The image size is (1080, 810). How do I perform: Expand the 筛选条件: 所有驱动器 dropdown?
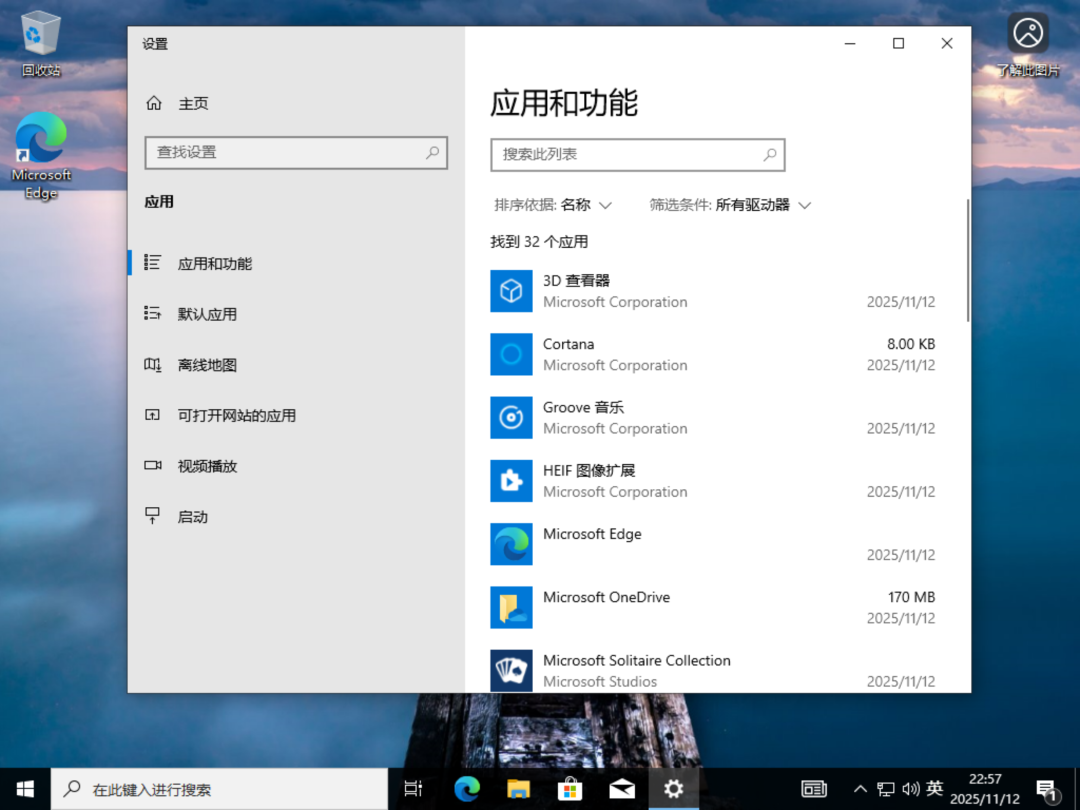(x=731, y=205)
